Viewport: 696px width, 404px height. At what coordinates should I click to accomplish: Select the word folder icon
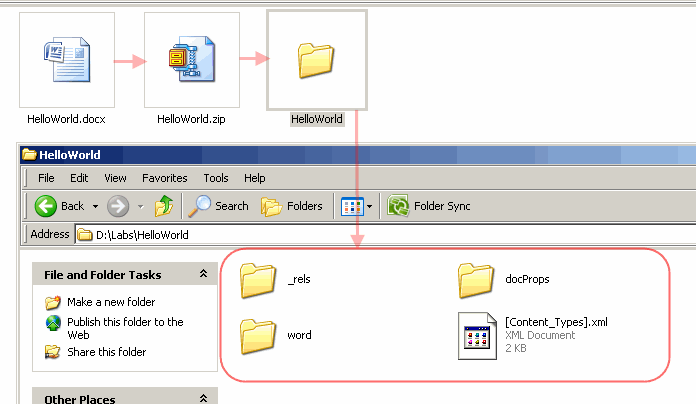(x=258, y=336)
